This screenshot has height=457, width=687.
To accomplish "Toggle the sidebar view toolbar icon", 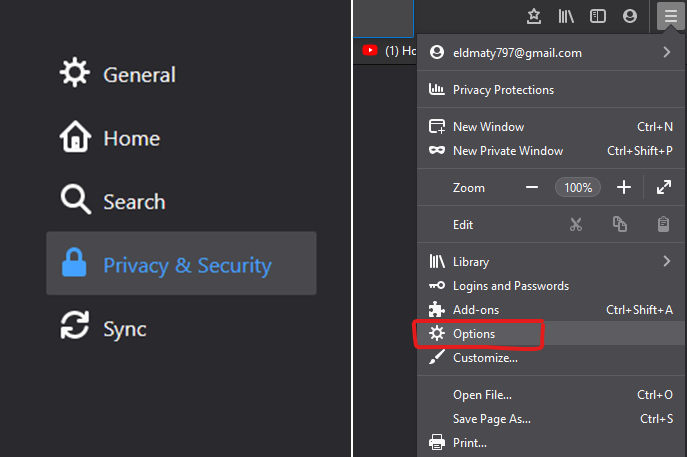I will 598,16.
